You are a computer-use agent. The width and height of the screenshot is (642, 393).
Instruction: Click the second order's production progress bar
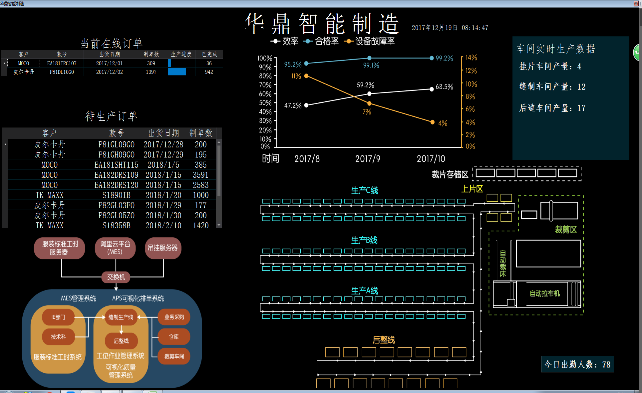(x=177, y=72)
